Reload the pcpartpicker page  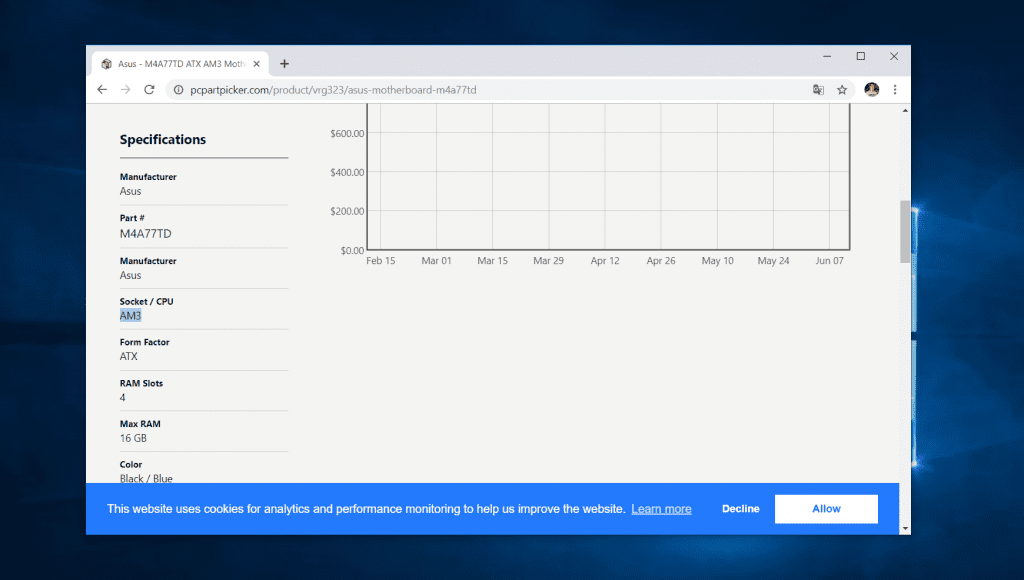(150, 89)
